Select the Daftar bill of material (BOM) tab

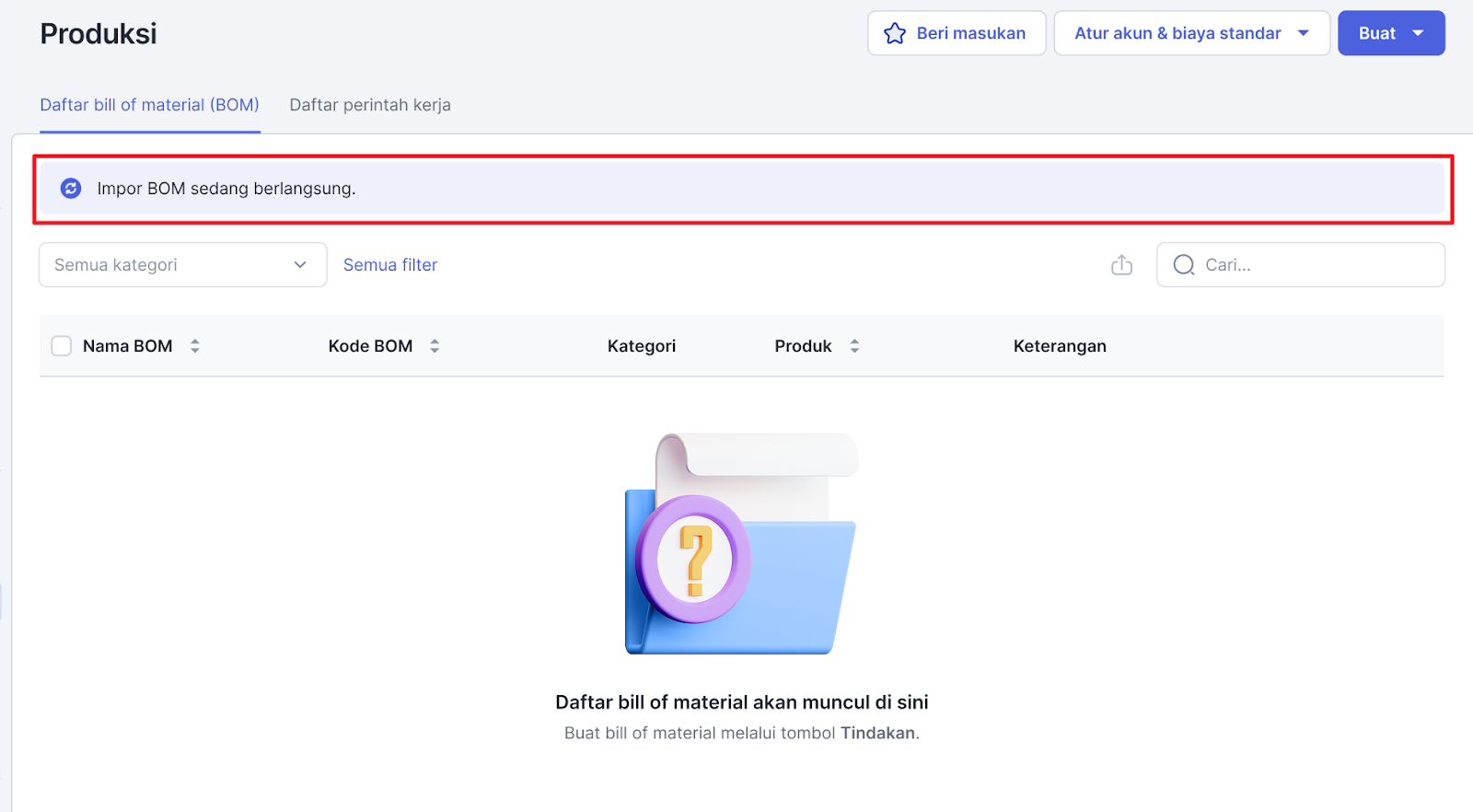click(x=149, y=105)
